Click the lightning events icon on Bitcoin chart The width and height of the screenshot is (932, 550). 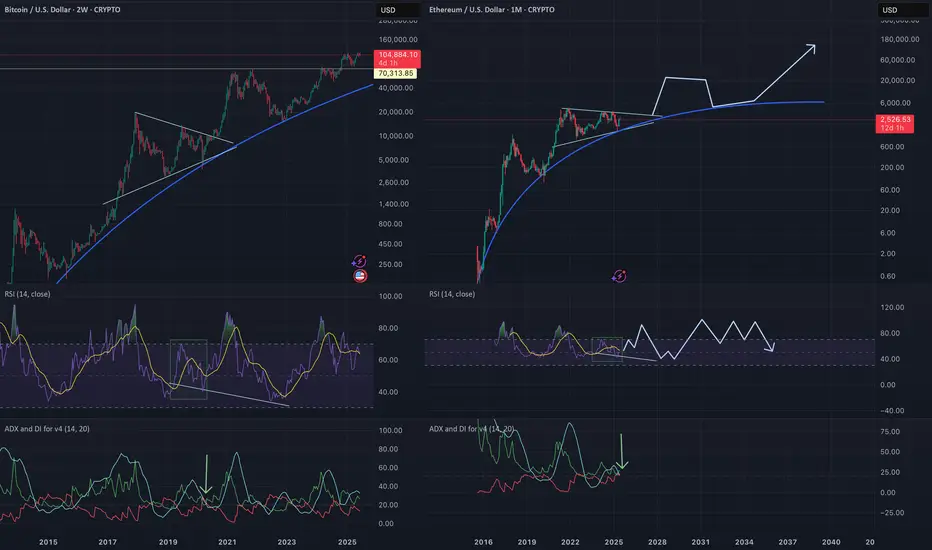pos(359,261)
